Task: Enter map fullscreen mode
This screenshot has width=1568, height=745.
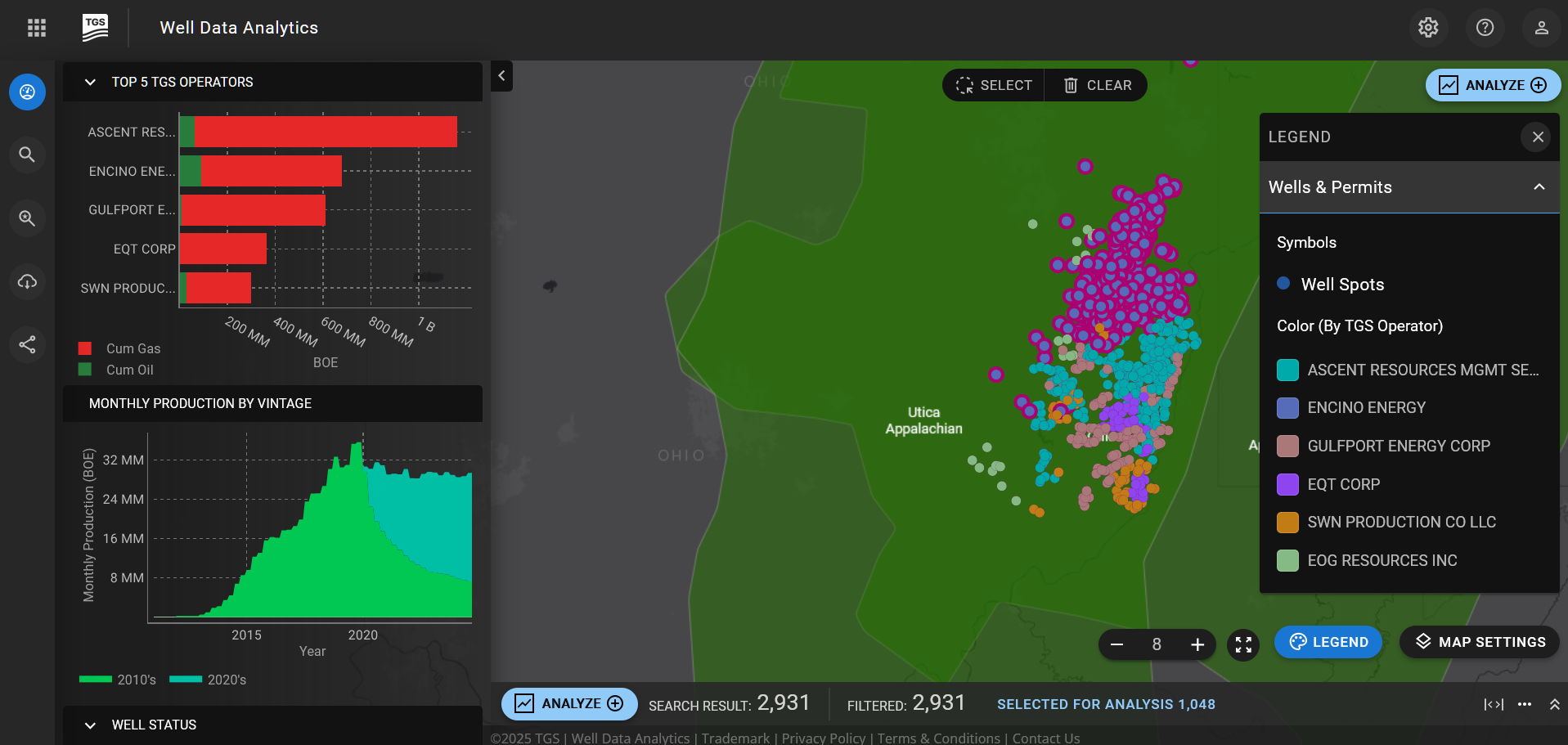Action: [1243, 644]
